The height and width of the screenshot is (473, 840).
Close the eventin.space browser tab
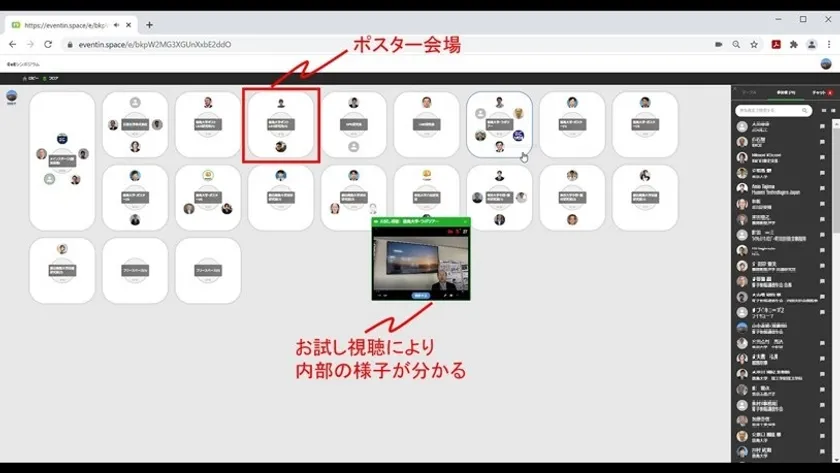129,25
